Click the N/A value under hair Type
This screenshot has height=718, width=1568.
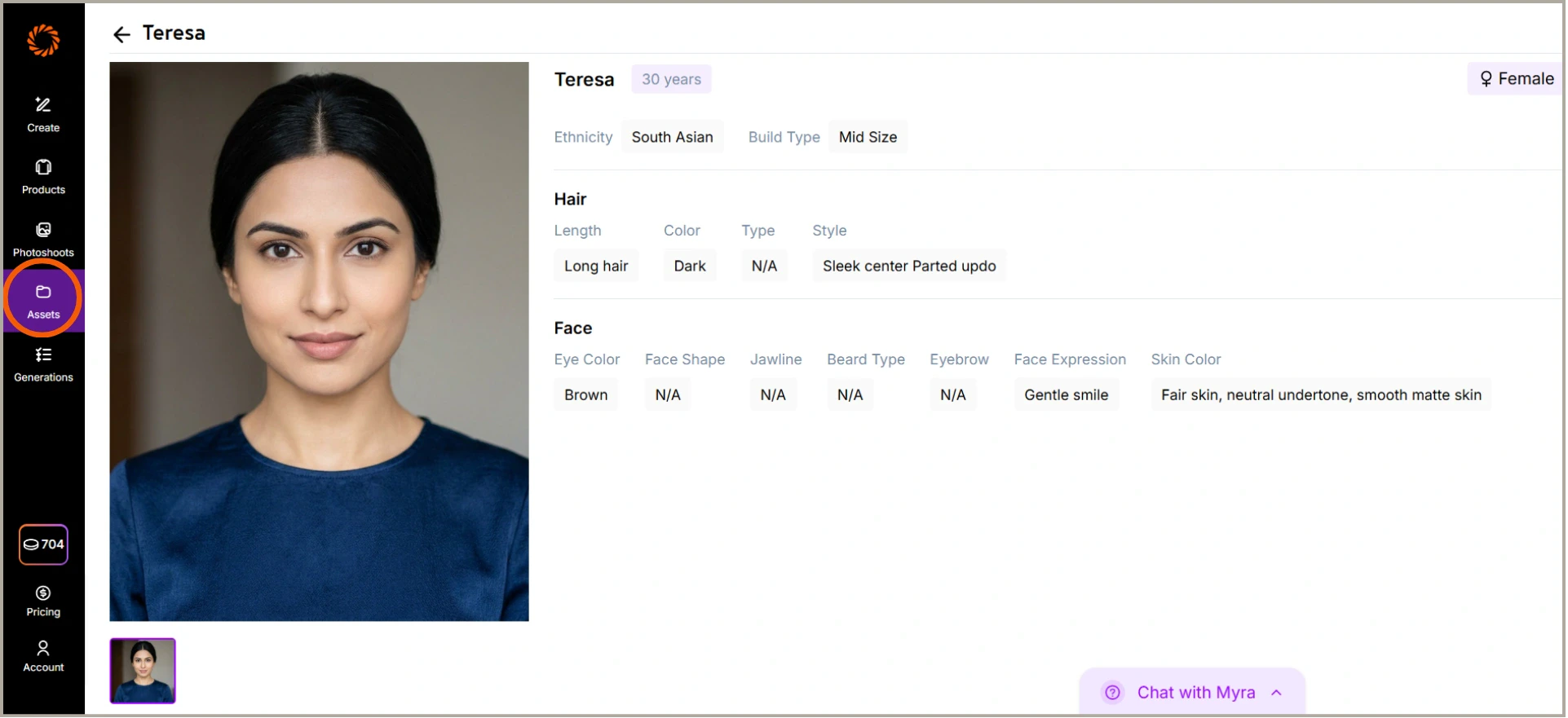point(764,266)
